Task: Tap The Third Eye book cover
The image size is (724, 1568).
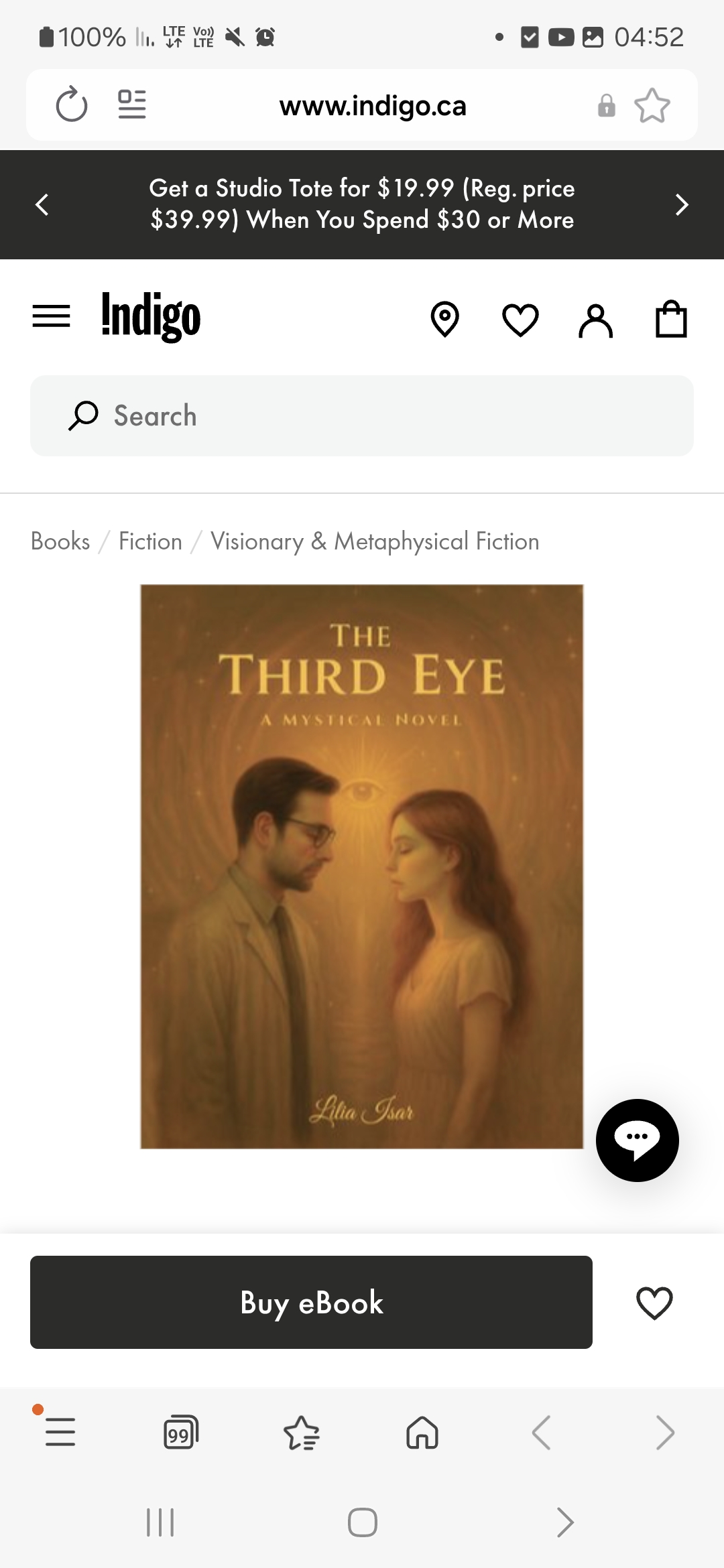Action: click(x=362, y=866)
